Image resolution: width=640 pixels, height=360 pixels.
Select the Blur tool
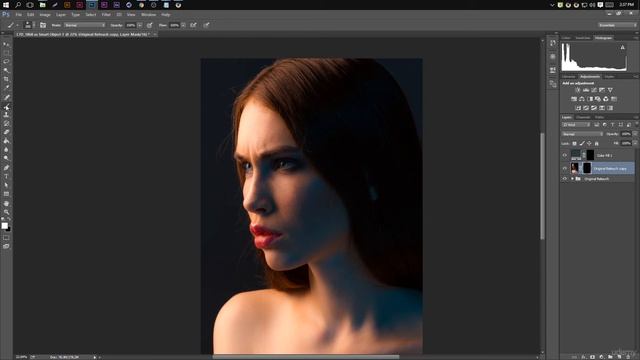coord(6,149)
